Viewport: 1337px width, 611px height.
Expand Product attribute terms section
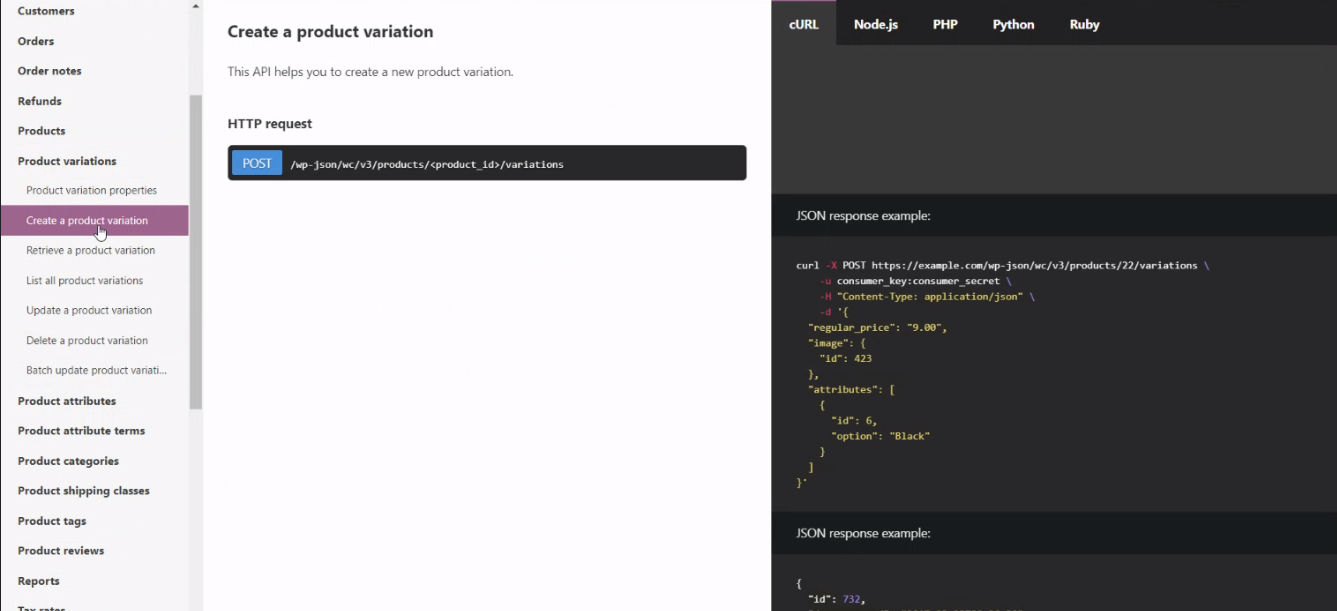[x=81, y=431]
